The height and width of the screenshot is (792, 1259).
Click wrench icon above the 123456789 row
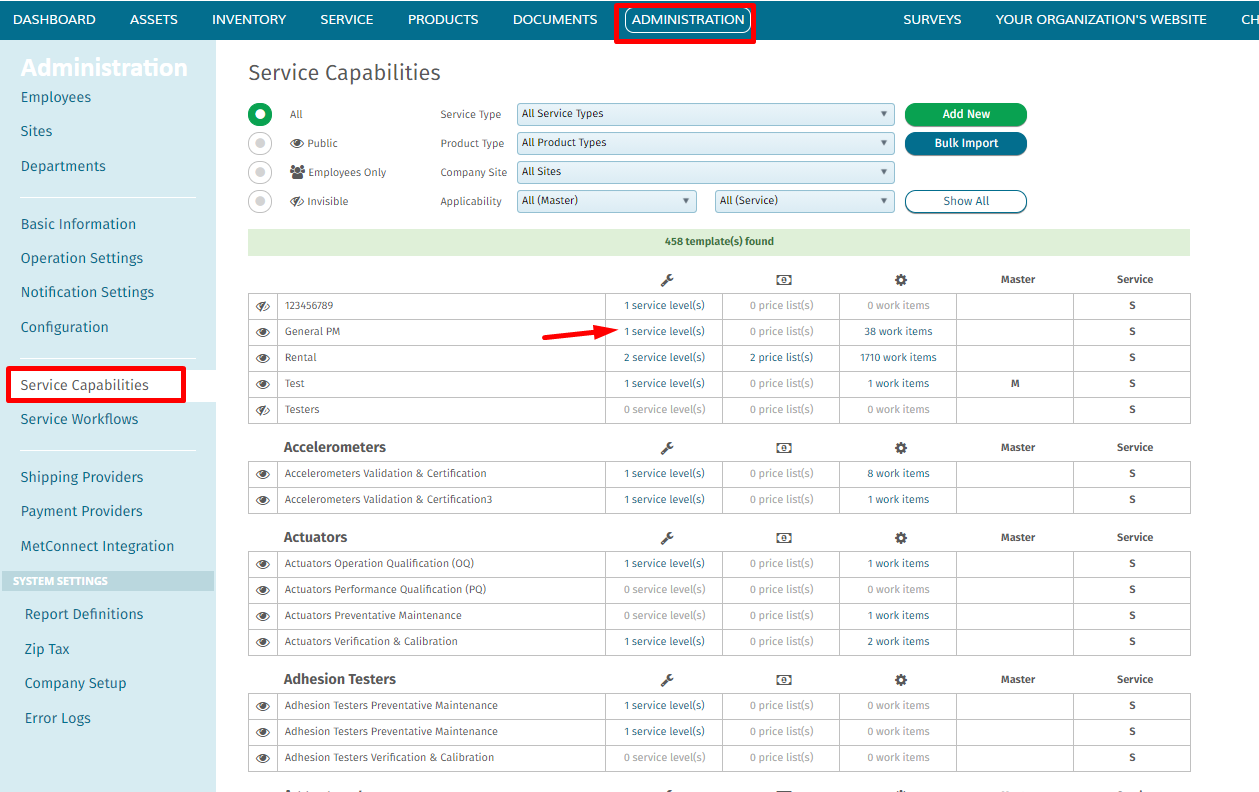point(667,280)
